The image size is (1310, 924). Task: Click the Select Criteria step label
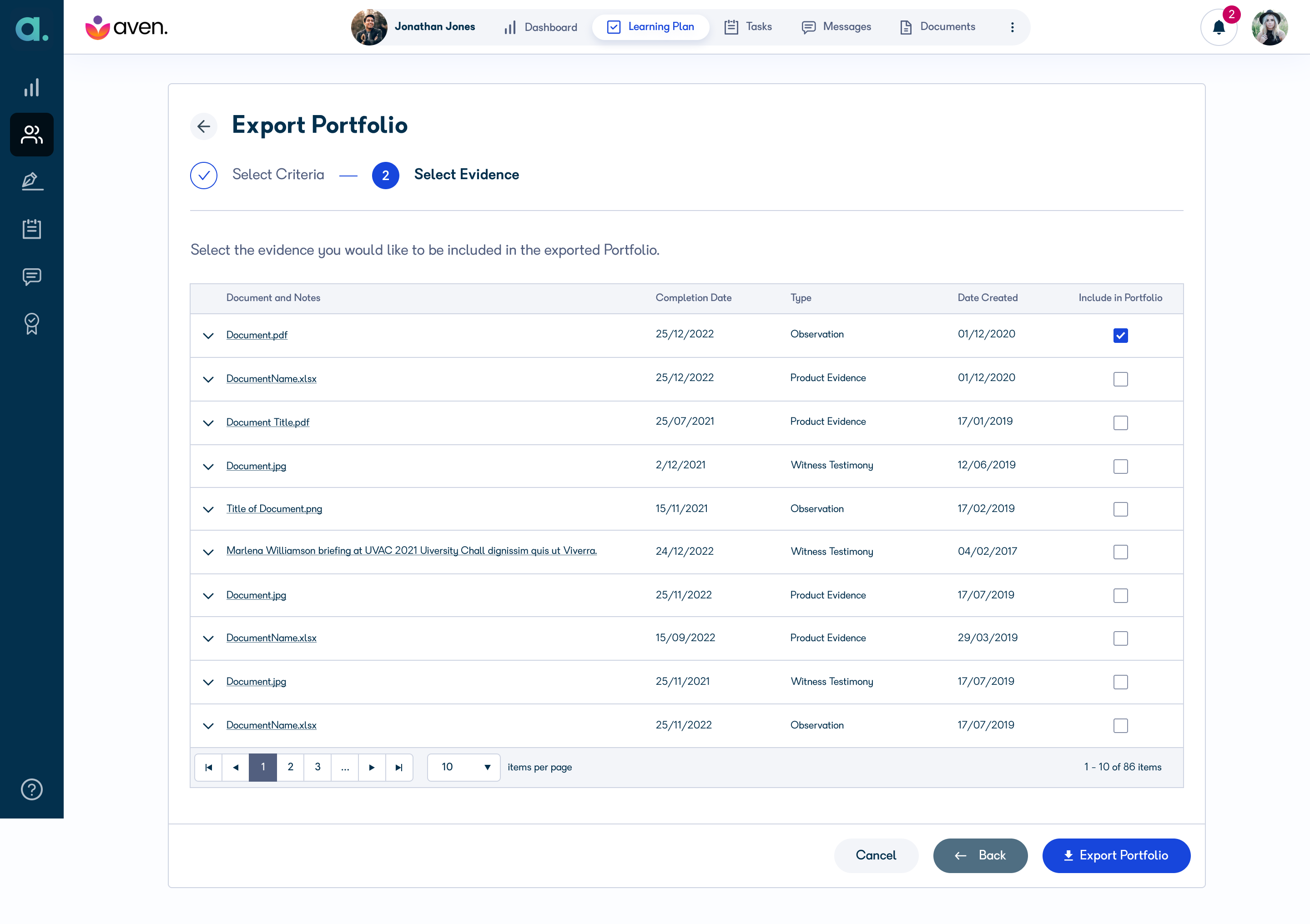[x=278, y=175]
